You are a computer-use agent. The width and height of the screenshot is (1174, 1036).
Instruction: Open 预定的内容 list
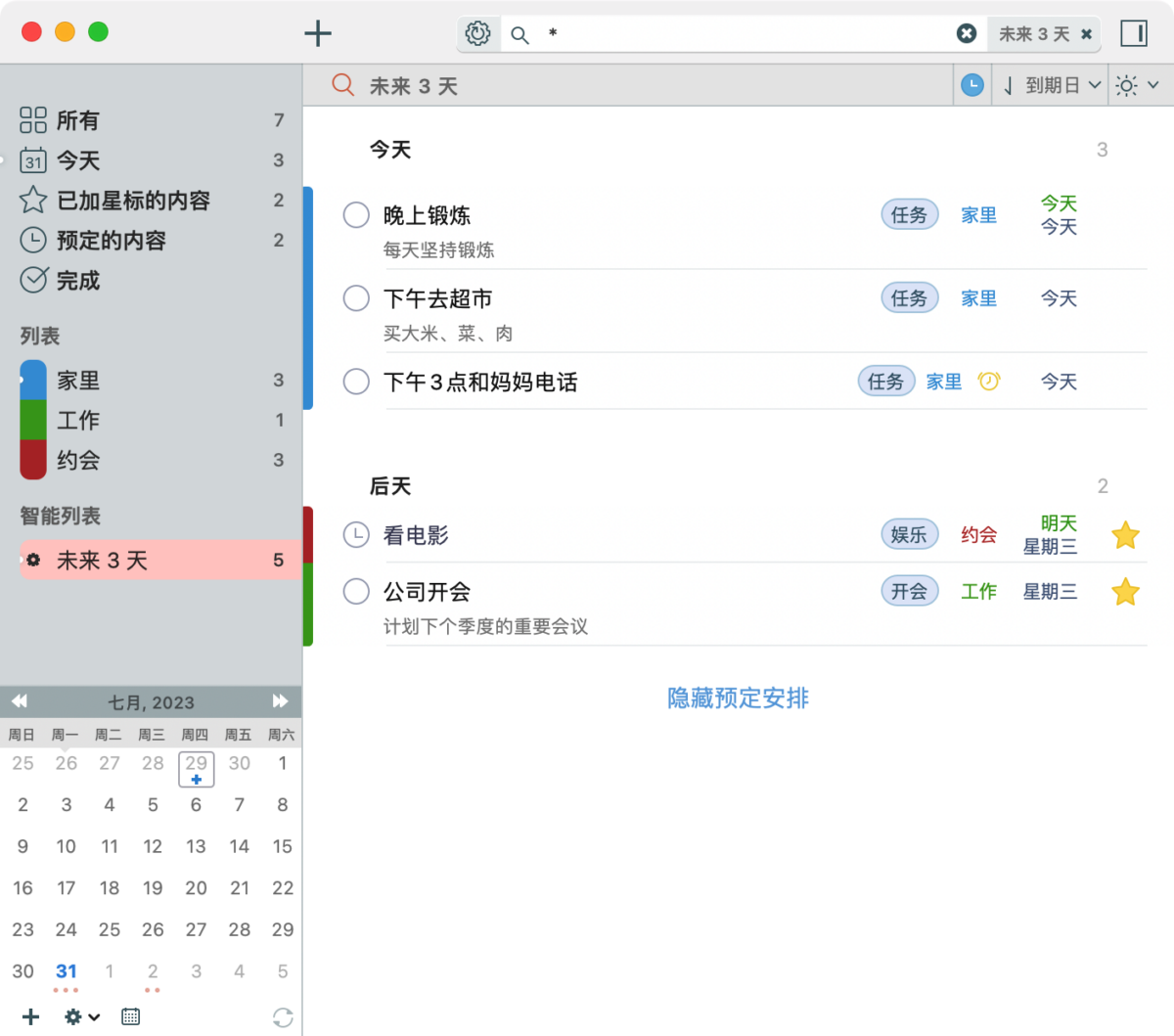point(152,241)
